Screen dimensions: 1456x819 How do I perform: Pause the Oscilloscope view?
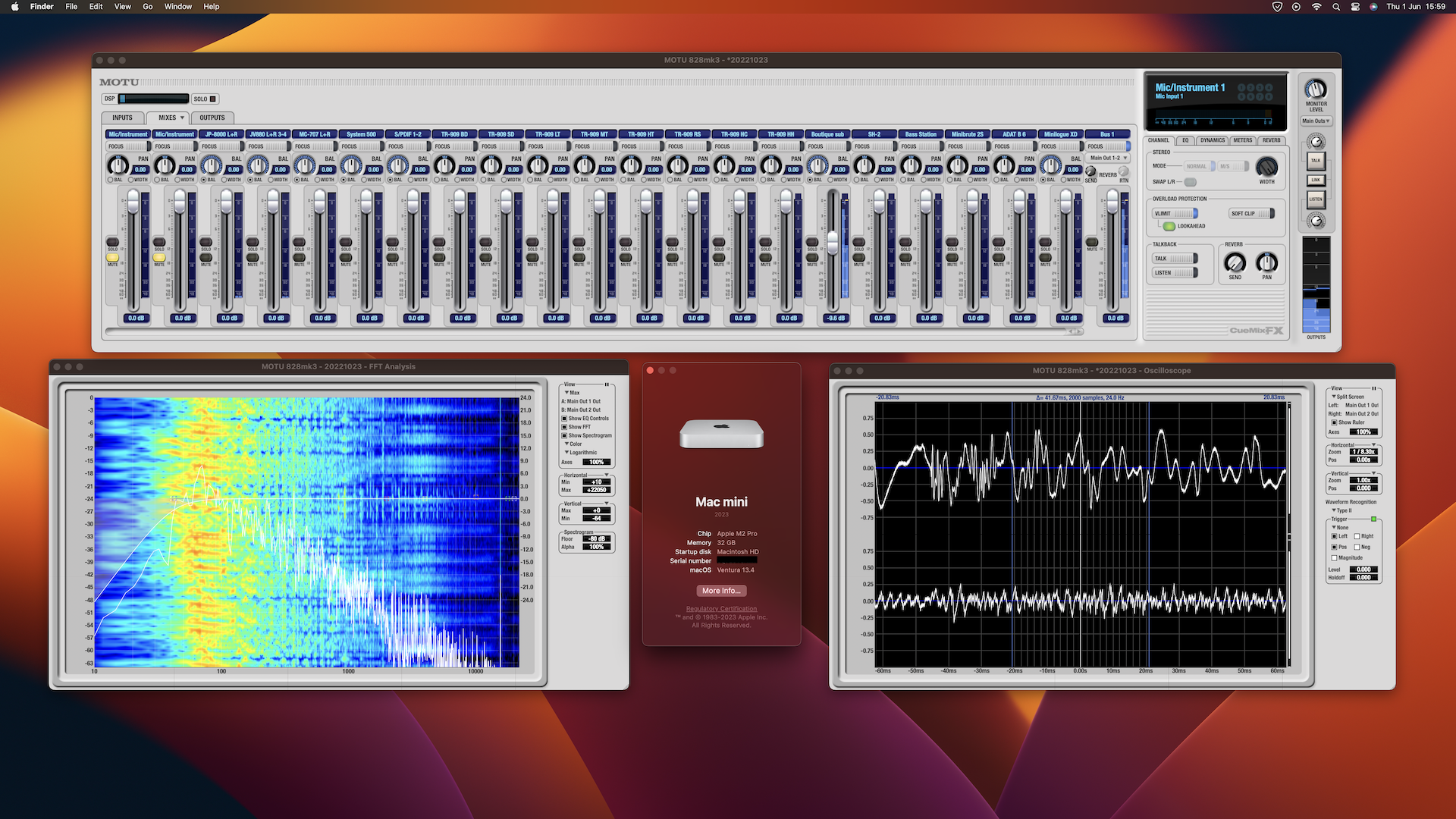[x=1373, y=388]
